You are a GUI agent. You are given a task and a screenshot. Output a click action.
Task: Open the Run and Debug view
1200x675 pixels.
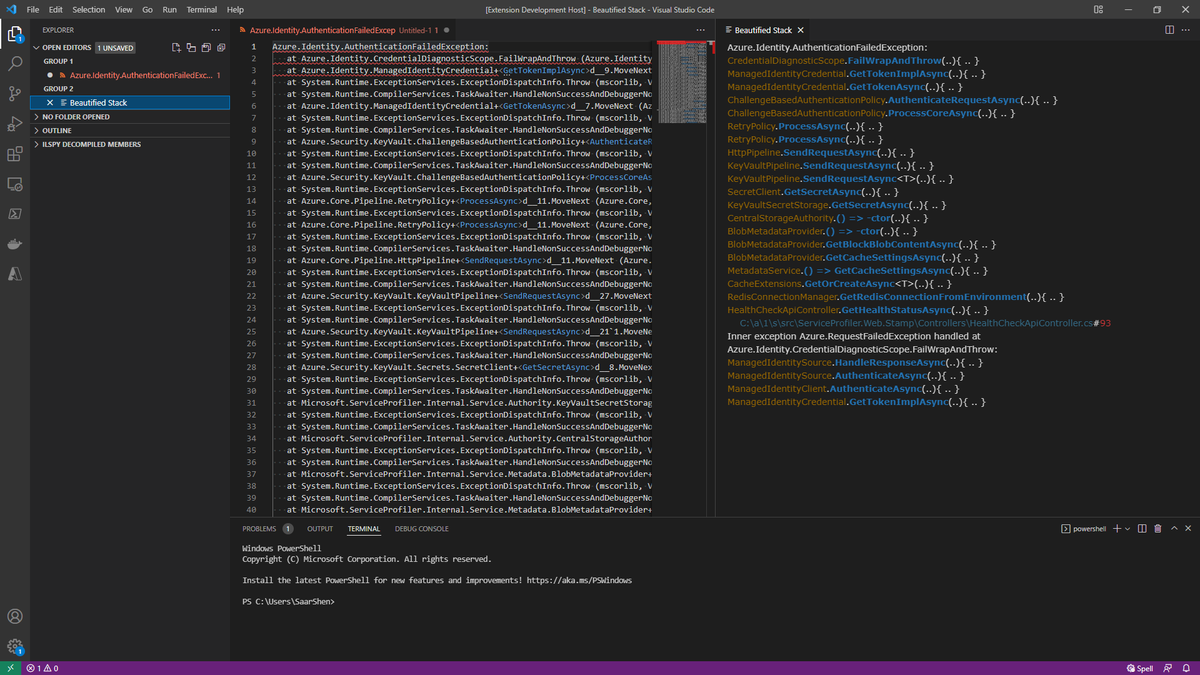point(15,124)
